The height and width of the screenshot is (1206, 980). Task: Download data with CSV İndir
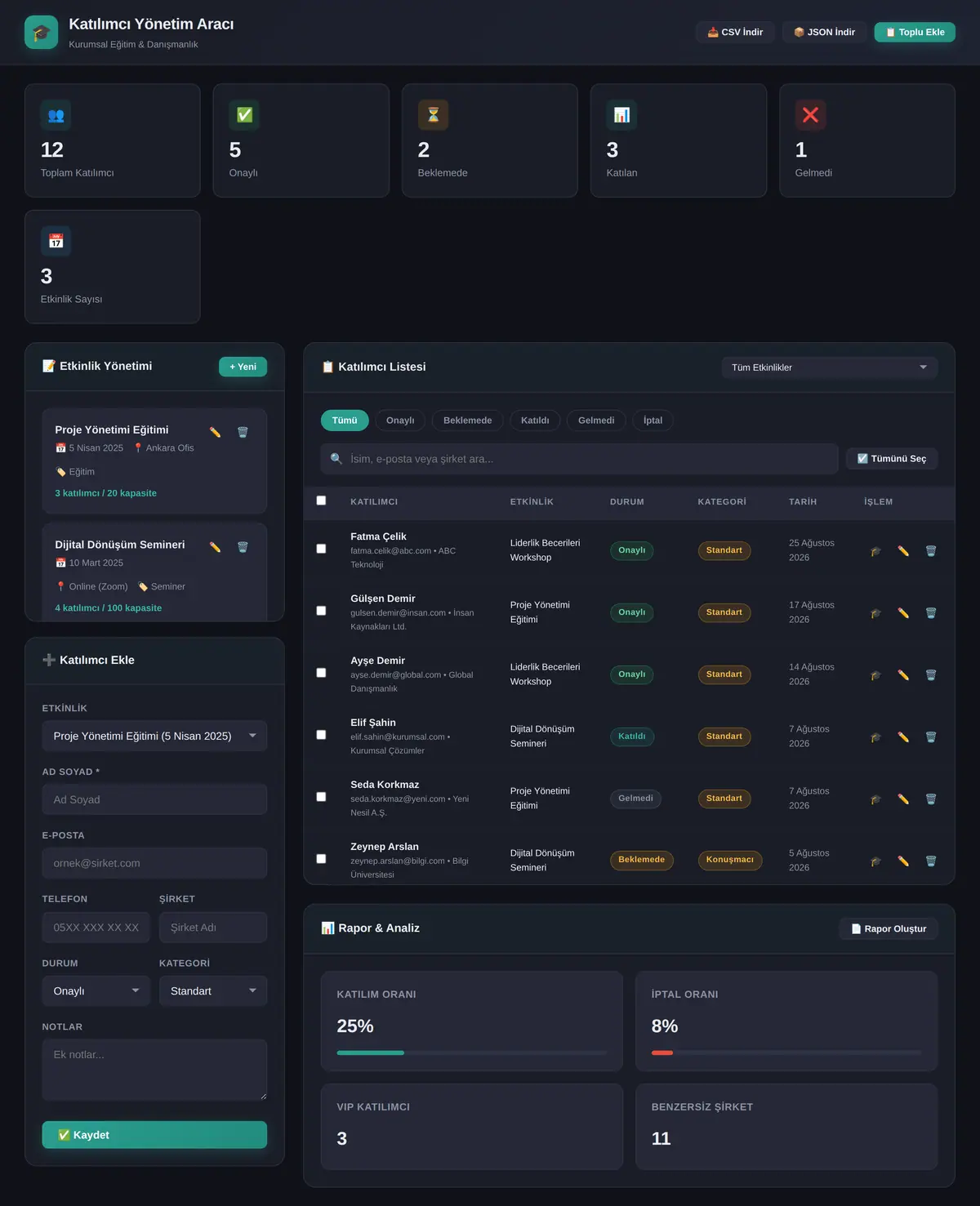point(735,33)
